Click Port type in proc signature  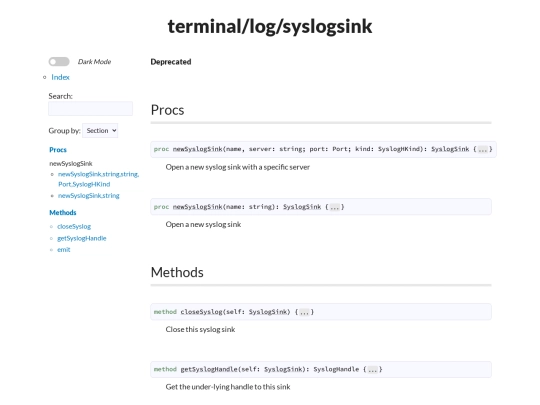(340, 149)
